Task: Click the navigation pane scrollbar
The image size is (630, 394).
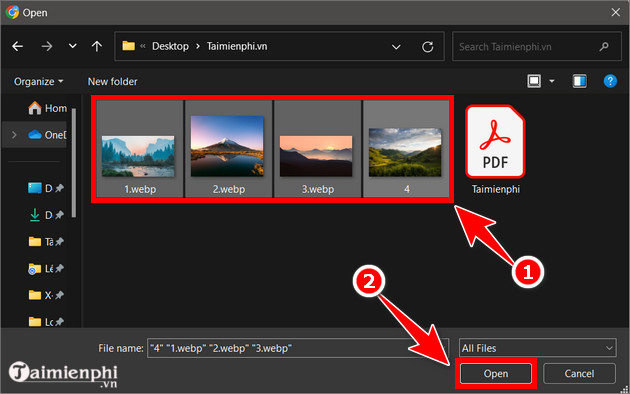Action: tap(74, 163)
